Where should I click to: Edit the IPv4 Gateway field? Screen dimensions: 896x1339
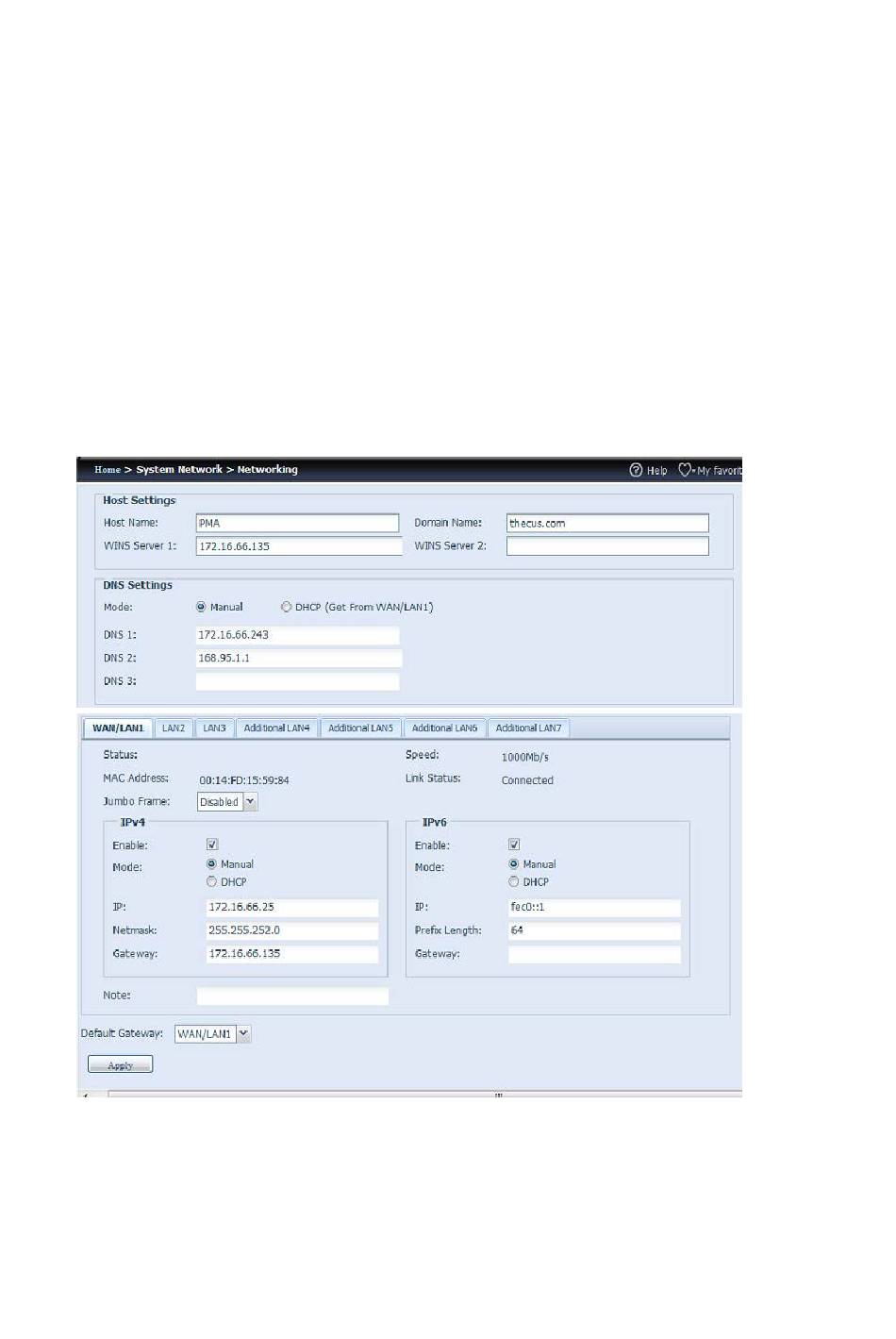(292, 954)
